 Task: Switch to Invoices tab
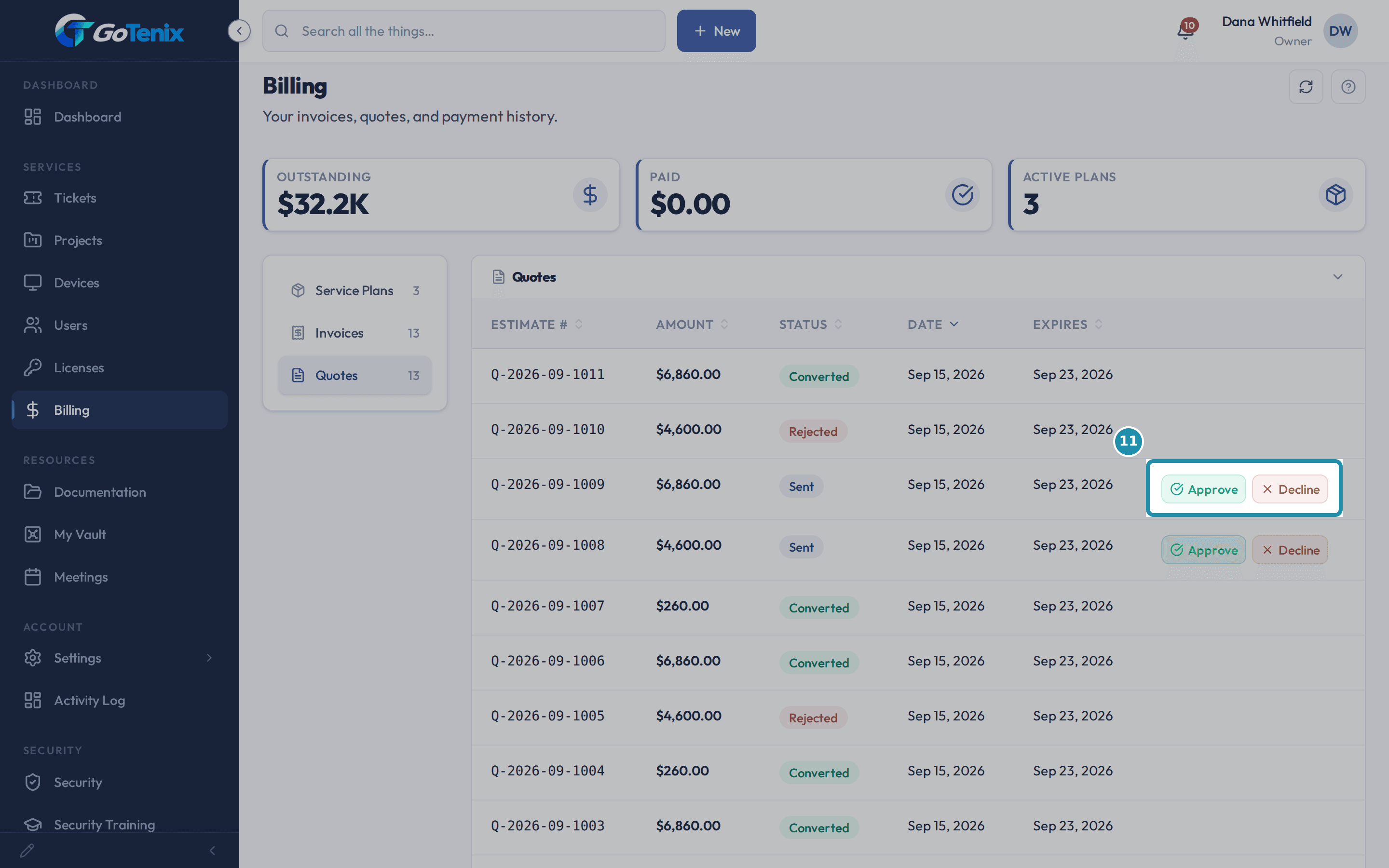point(354,333)
